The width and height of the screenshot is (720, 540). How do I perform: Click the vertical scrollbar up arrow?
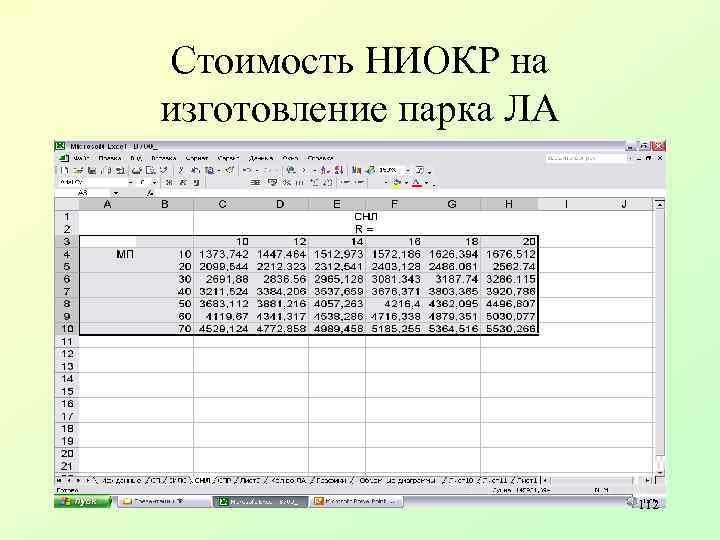pyautogui.click(x=659, y=205)
